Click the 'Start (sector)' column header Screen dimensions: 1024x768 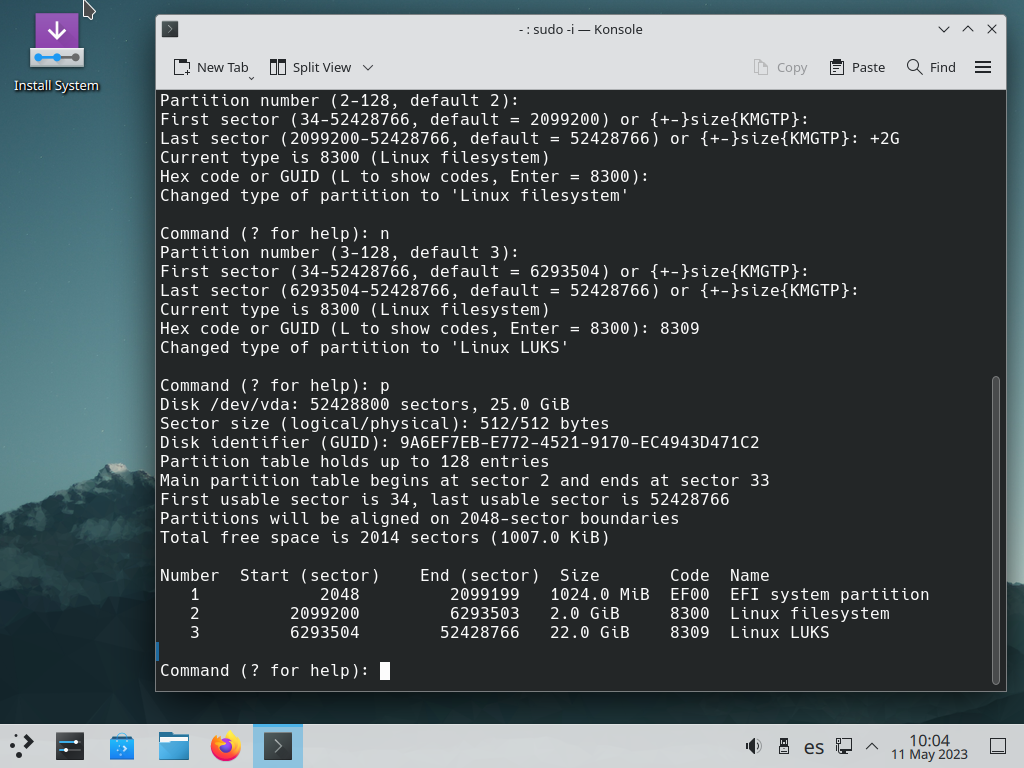tap(310, 576)
